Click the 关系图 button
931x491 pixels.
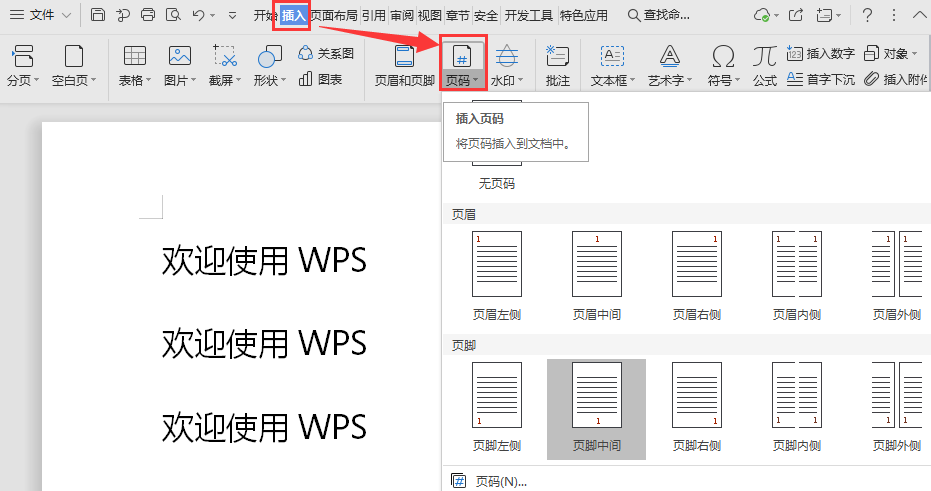click(x=326, y=53)
